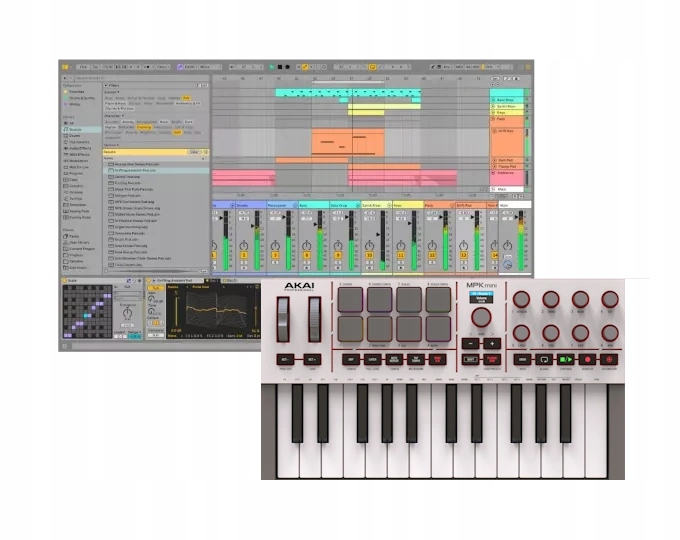This screenshot has width=680, height=540.
Task: Click the green play/stop button on the MPK mini
Action: tap(566, 360)
